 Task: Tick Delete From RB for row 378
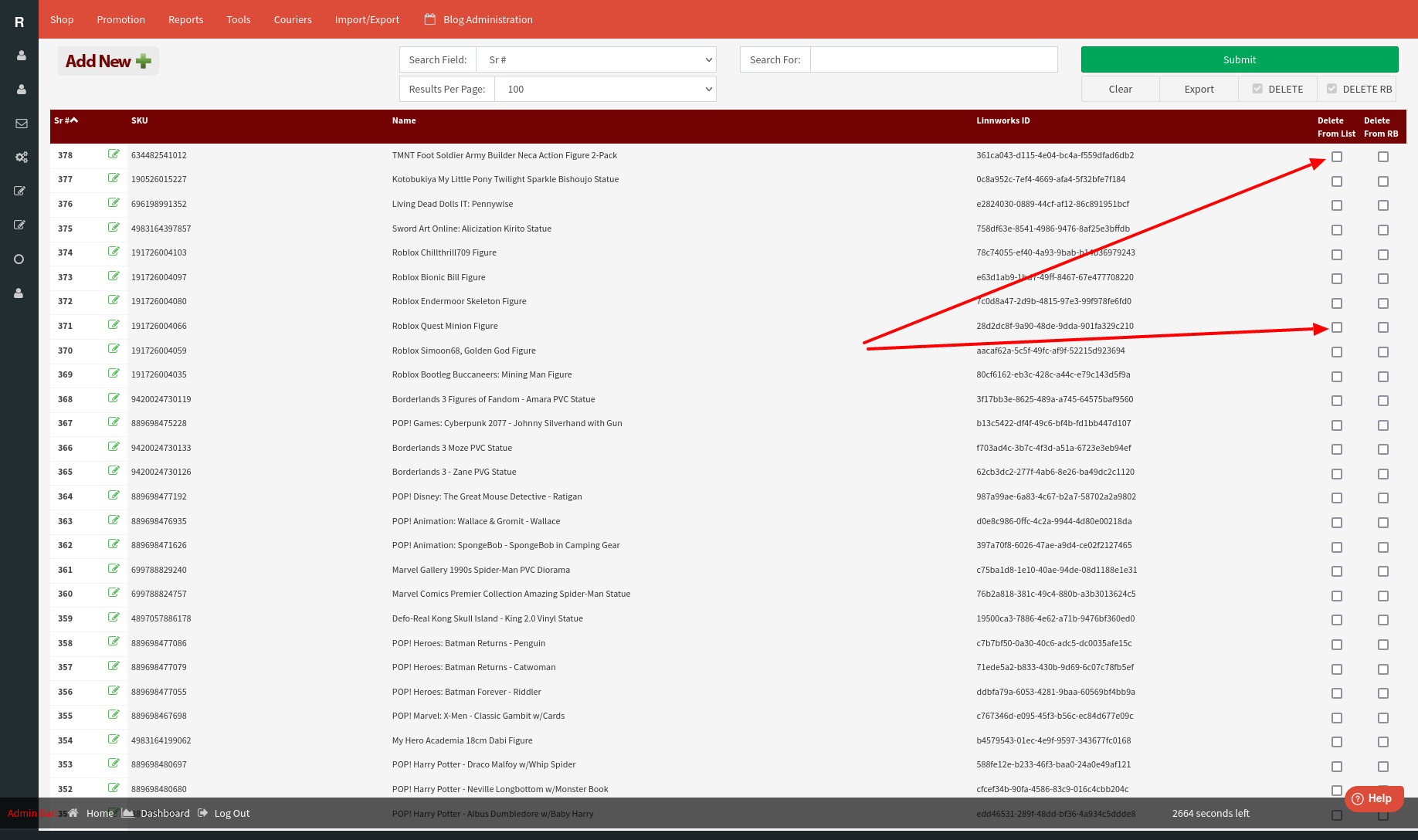pyautogui.click(x=1383, y=157)
